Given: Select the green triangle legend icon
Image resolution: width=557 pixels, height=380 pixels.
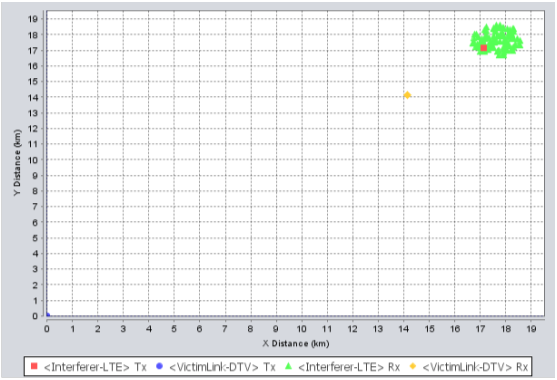Looking at the screenshot, I should click(288, 366).
